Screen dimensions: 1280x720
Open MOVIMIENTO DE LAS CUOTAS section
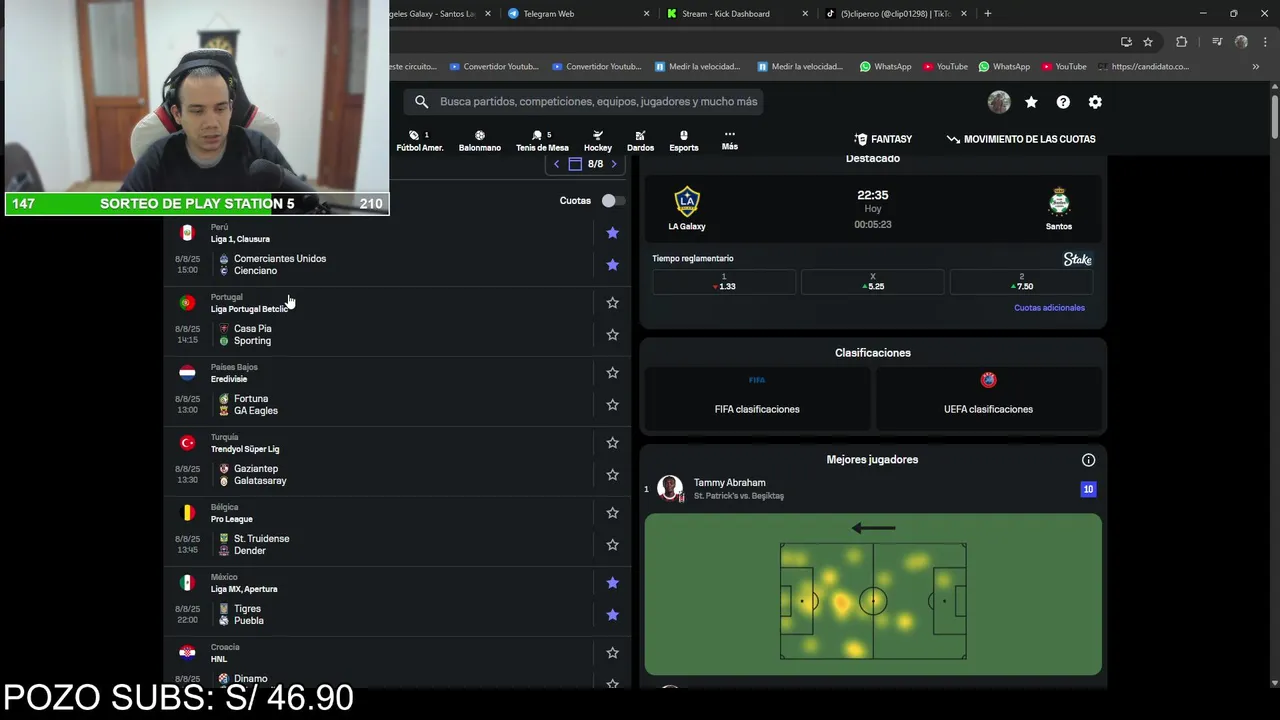(1021, 139)
